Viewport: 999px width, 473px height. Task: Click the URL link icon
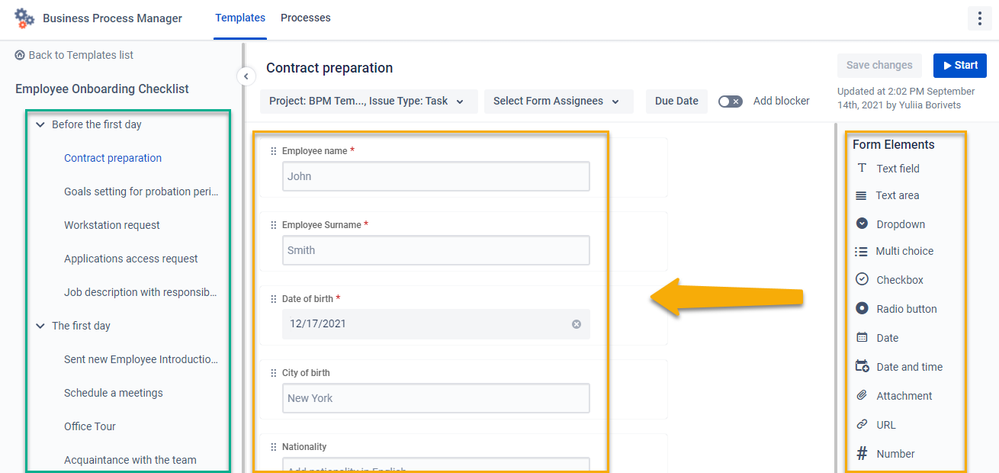point(862,424)
